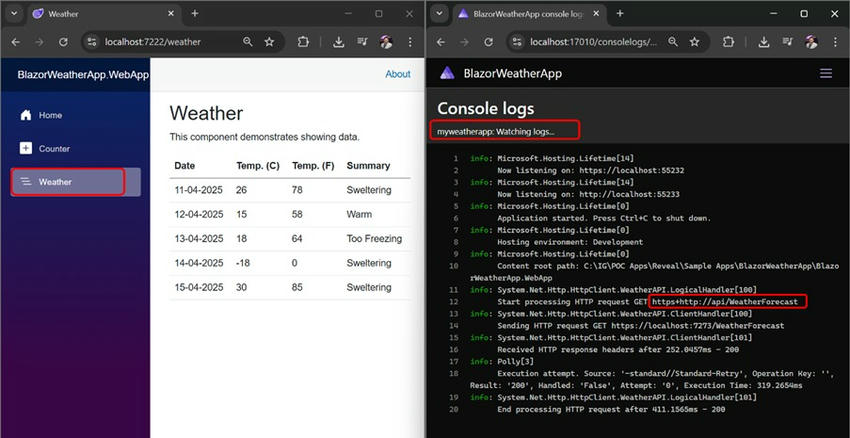Select the Weather browser tab
Image resolution: width=850 pixels, height=438 pixels.
coord(103,14)
